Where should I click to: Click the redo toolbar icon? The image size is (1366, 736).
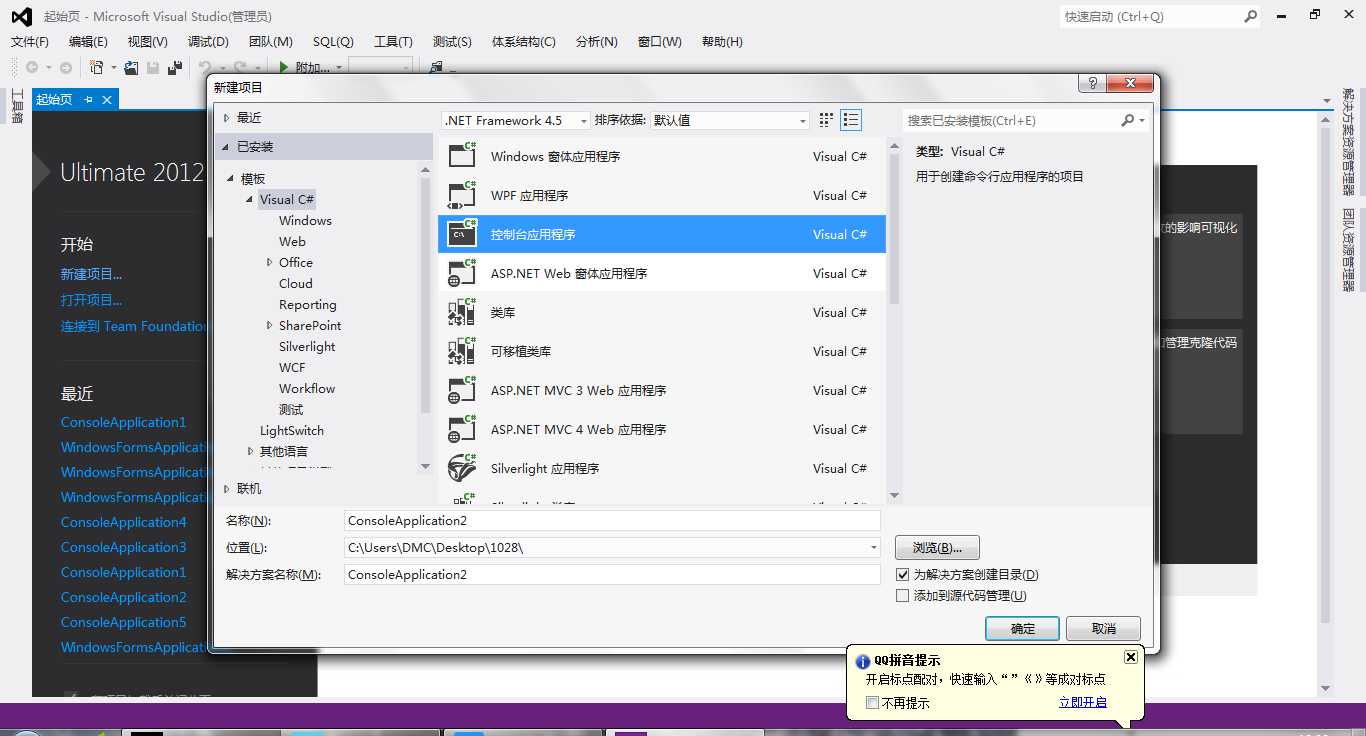coord(240,68)
